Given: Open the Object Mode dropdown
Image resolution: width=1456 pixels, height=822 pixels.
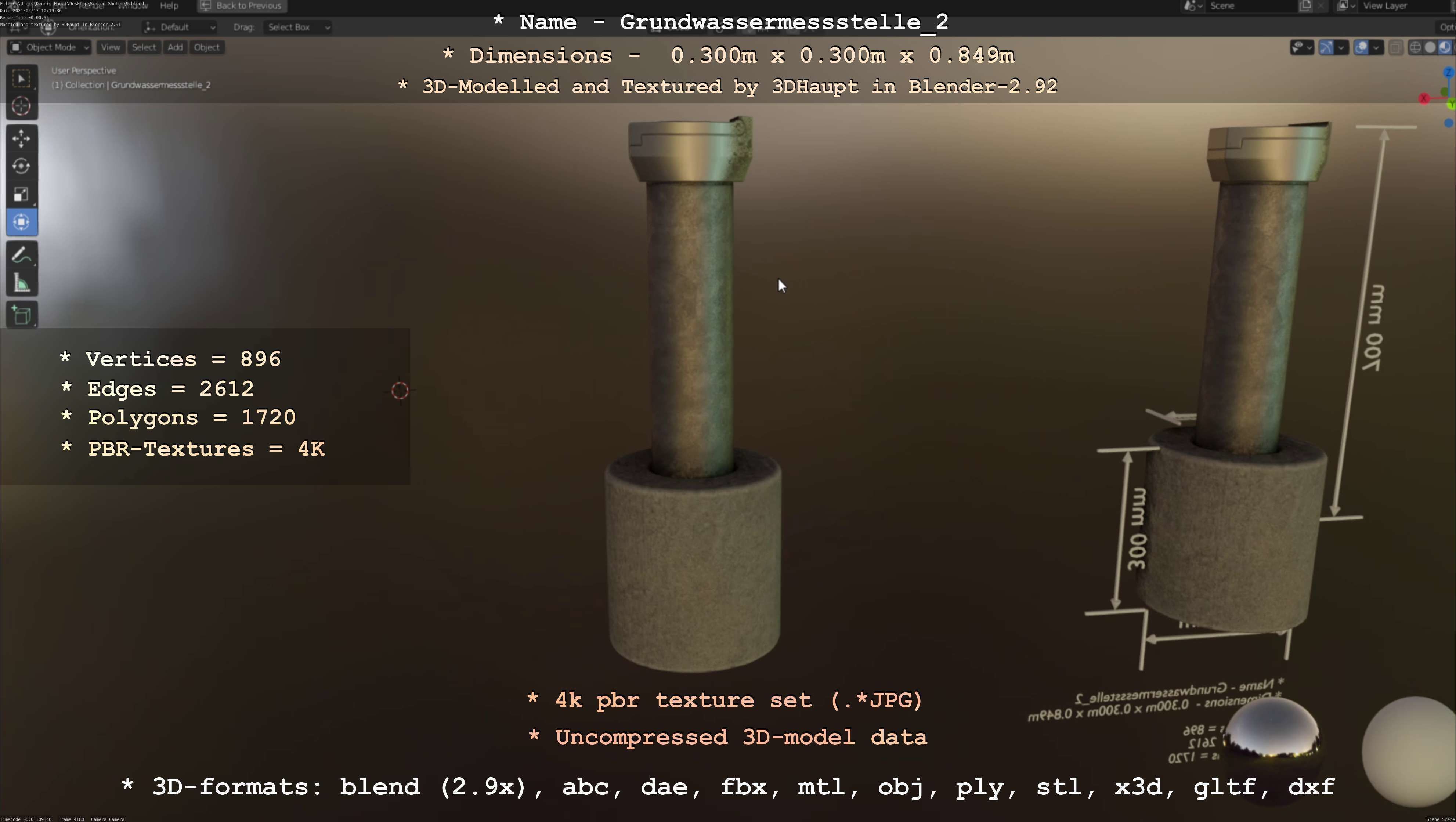Looking at the screenshot, I should [49, 47].
